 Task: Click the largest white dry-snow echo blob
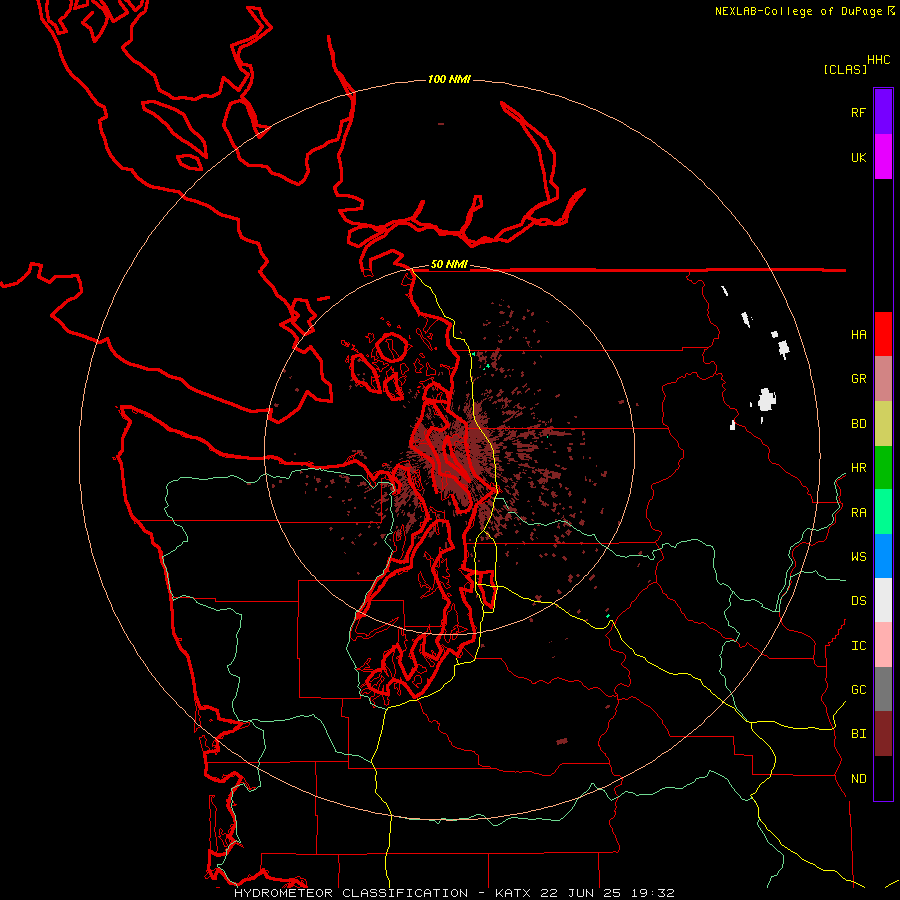(x=766, y=399)
